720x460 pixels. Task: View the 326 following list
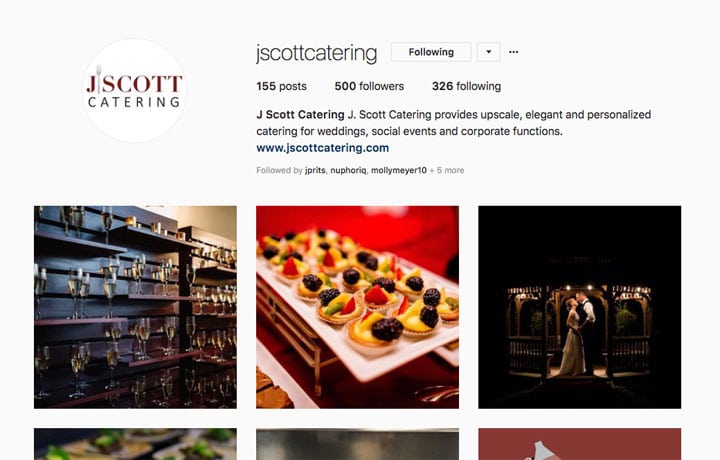coord(466,86)
